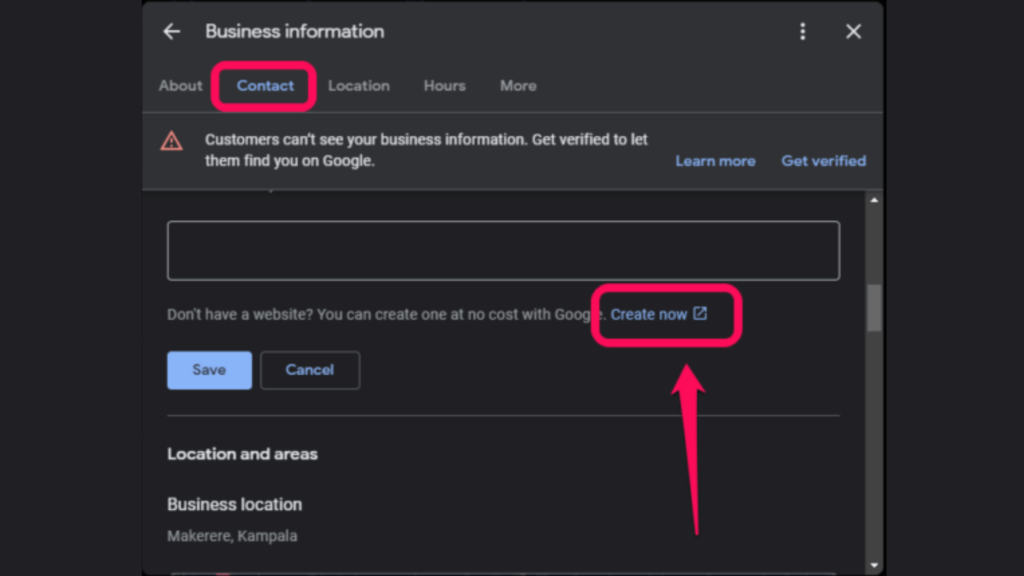
Task: Click the external-link icon beside Create now
Action: [x=700, y=313]
